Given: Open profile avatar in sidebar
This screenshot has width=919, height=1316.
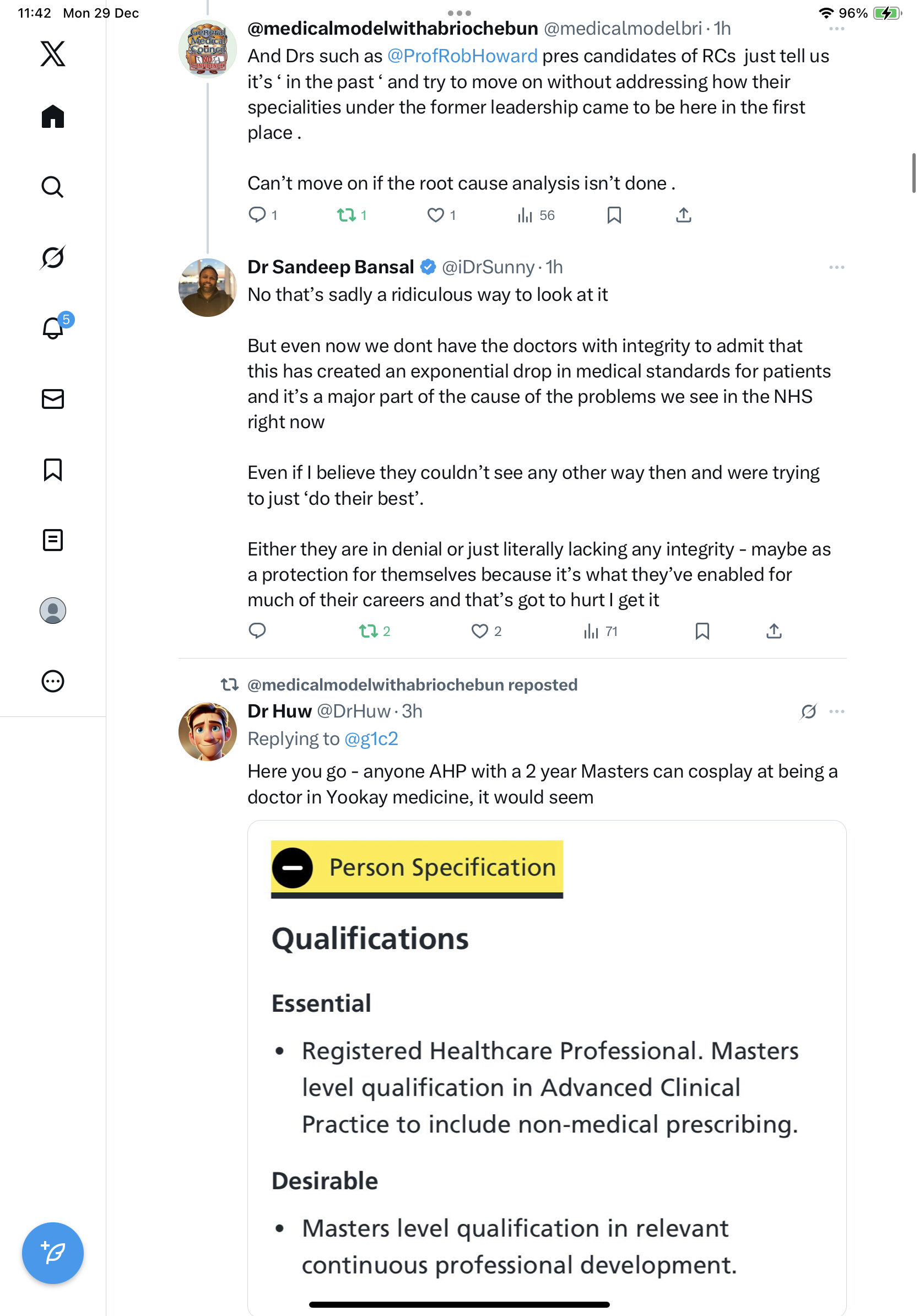Looking at the screenshot, I should (x=53, y=611).
